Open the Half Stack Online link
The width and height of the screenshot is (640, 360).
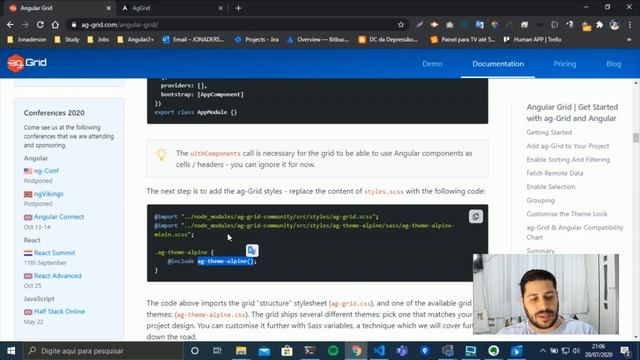(x=59, y=311)
